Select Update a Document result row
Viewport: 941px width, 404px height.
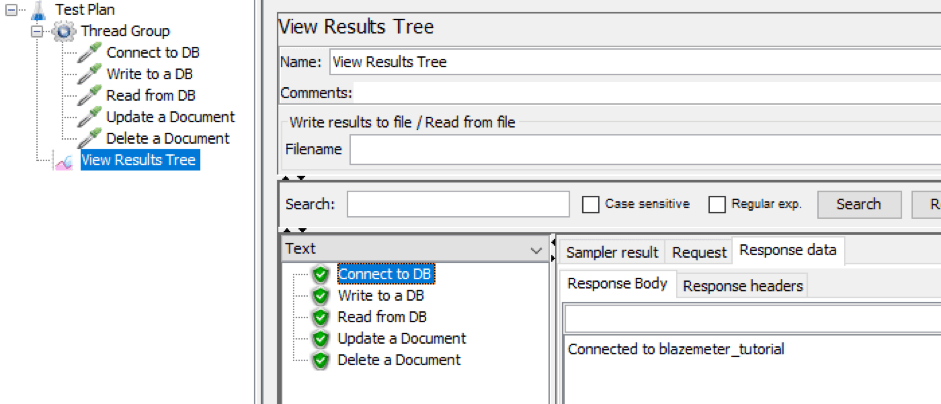pos(402,339)
